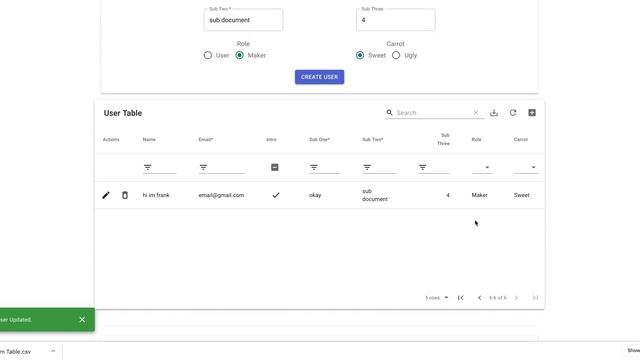Image resolution: width=640 pixels, height=360 pixels.
Task: Refresh the User Table data
Action: pos(513,113)
